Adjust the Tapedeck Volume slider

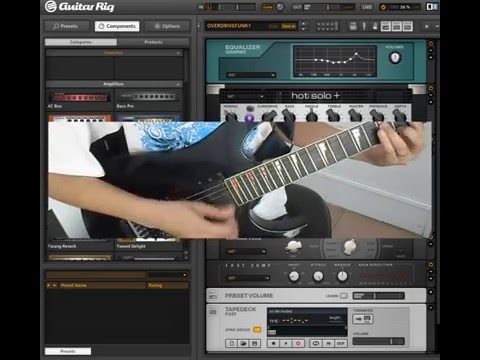coord(378,341)
